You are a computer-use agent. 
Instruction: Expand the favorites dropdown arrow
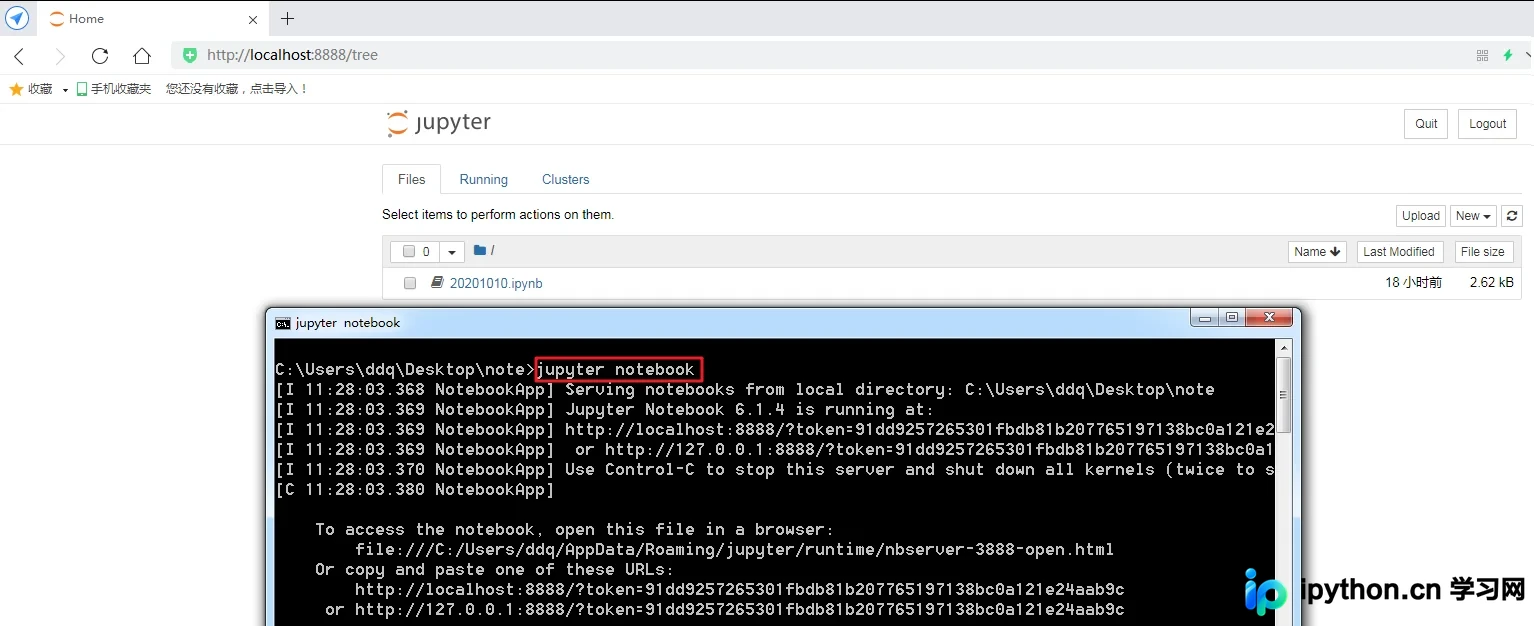(x=65, y=90)
